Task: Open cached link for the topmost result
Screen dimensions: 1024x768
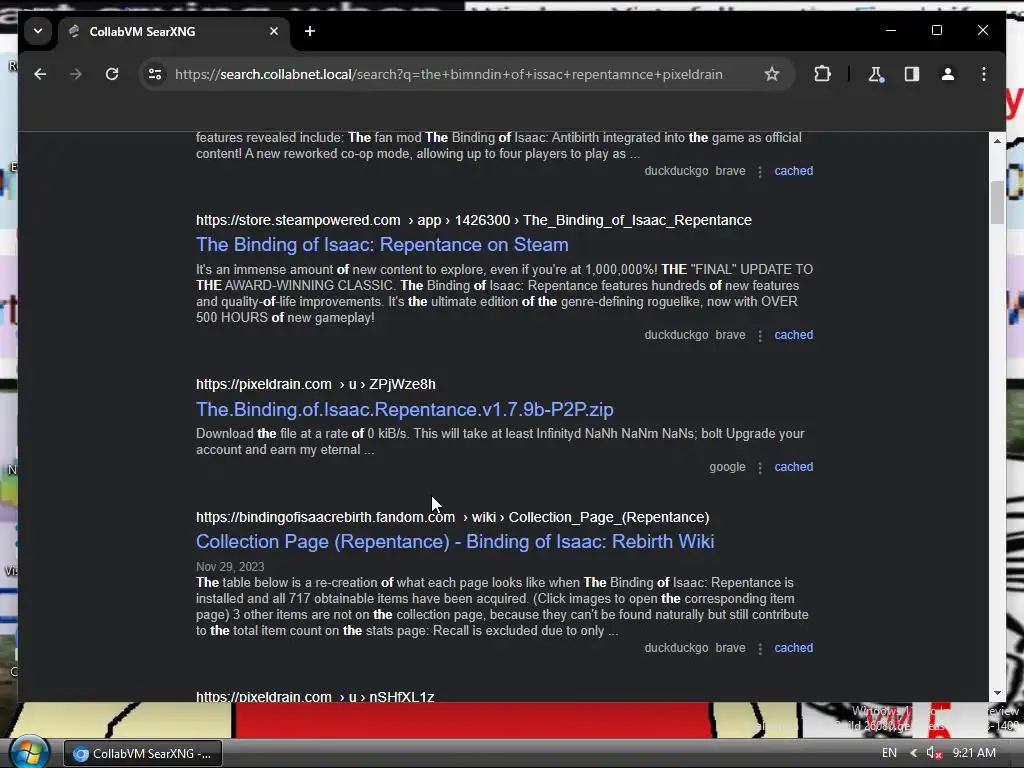Action: [793, 171]
